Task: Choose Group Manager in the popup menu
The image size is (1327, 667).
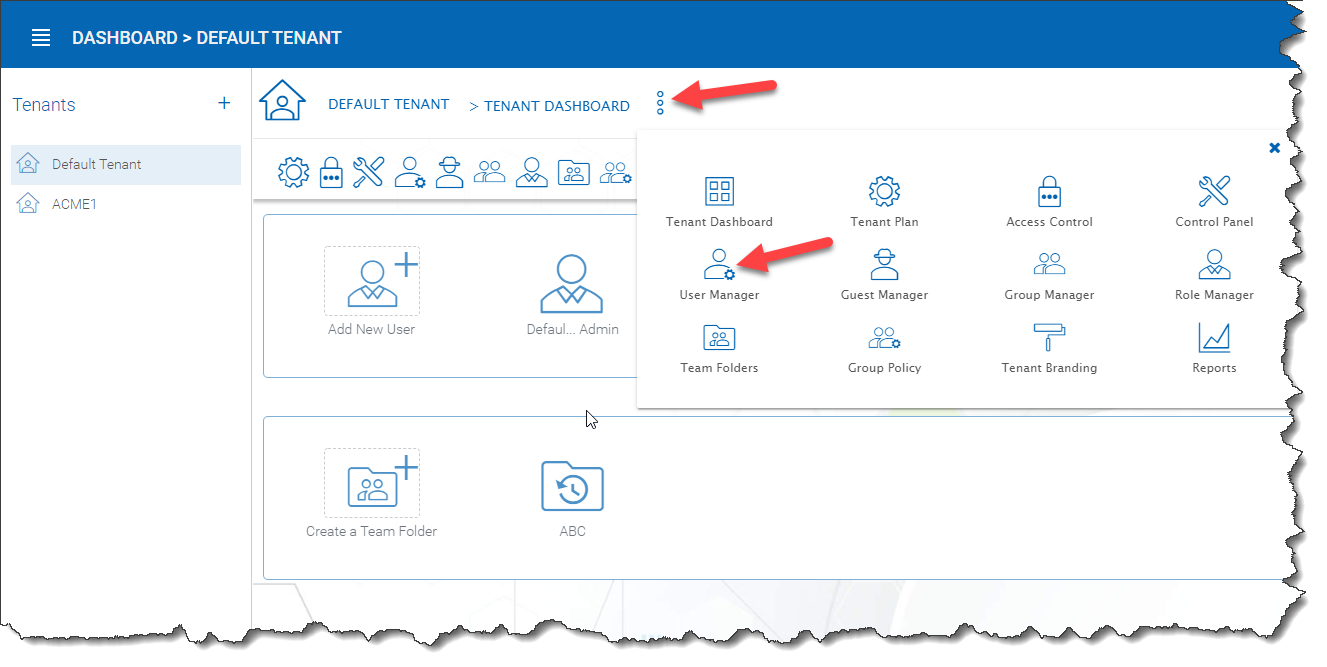Action: pos(1049,274)
